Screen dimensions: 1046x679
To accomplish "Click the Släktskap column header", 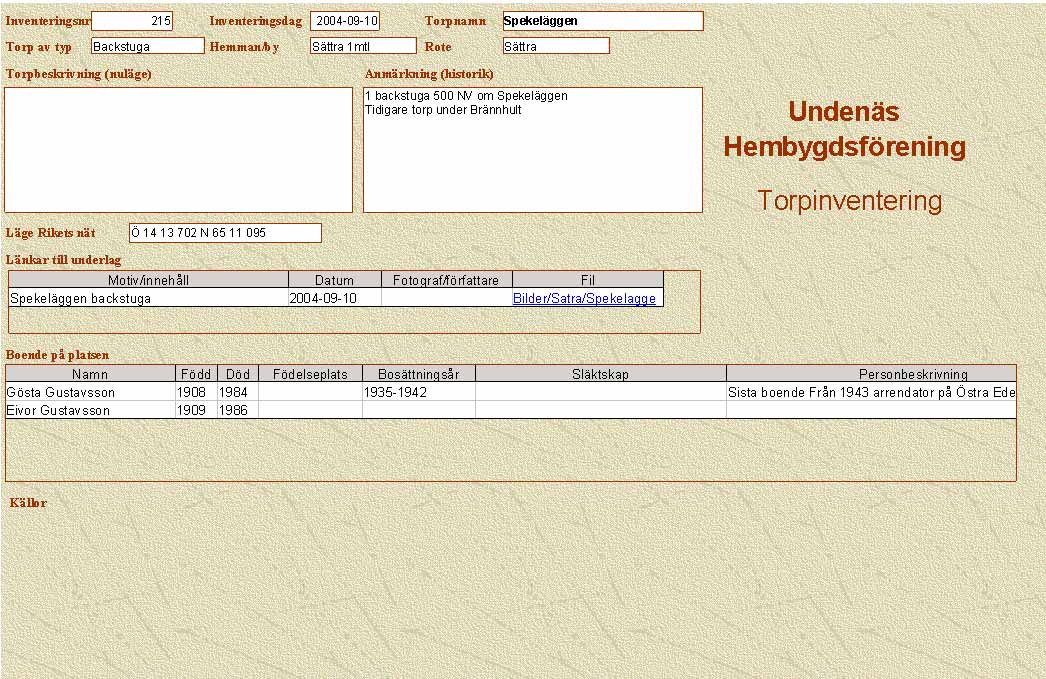I will [600, 374].
